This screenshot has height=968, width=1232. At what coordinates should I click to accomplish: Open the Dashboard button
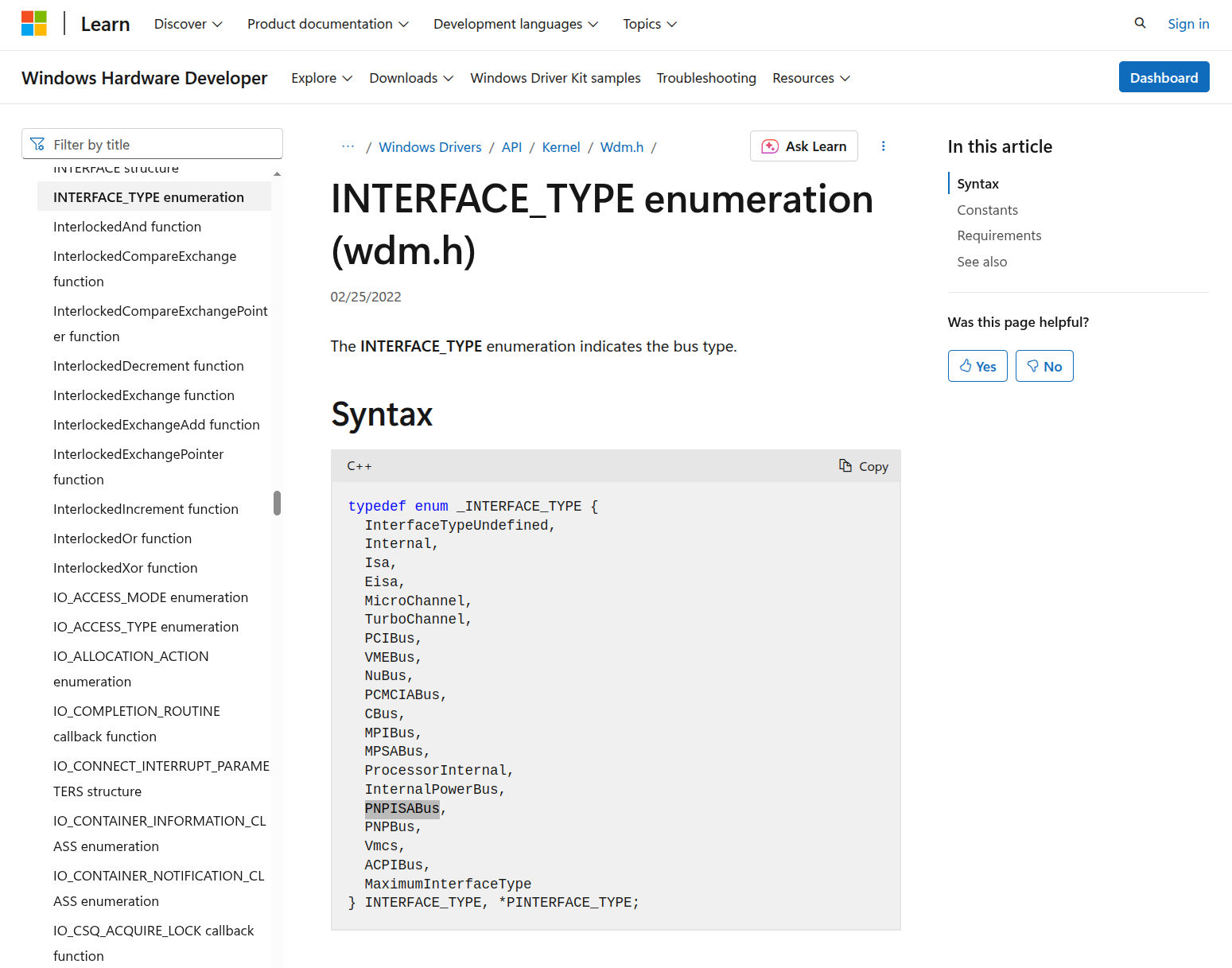pos(1164,77)
